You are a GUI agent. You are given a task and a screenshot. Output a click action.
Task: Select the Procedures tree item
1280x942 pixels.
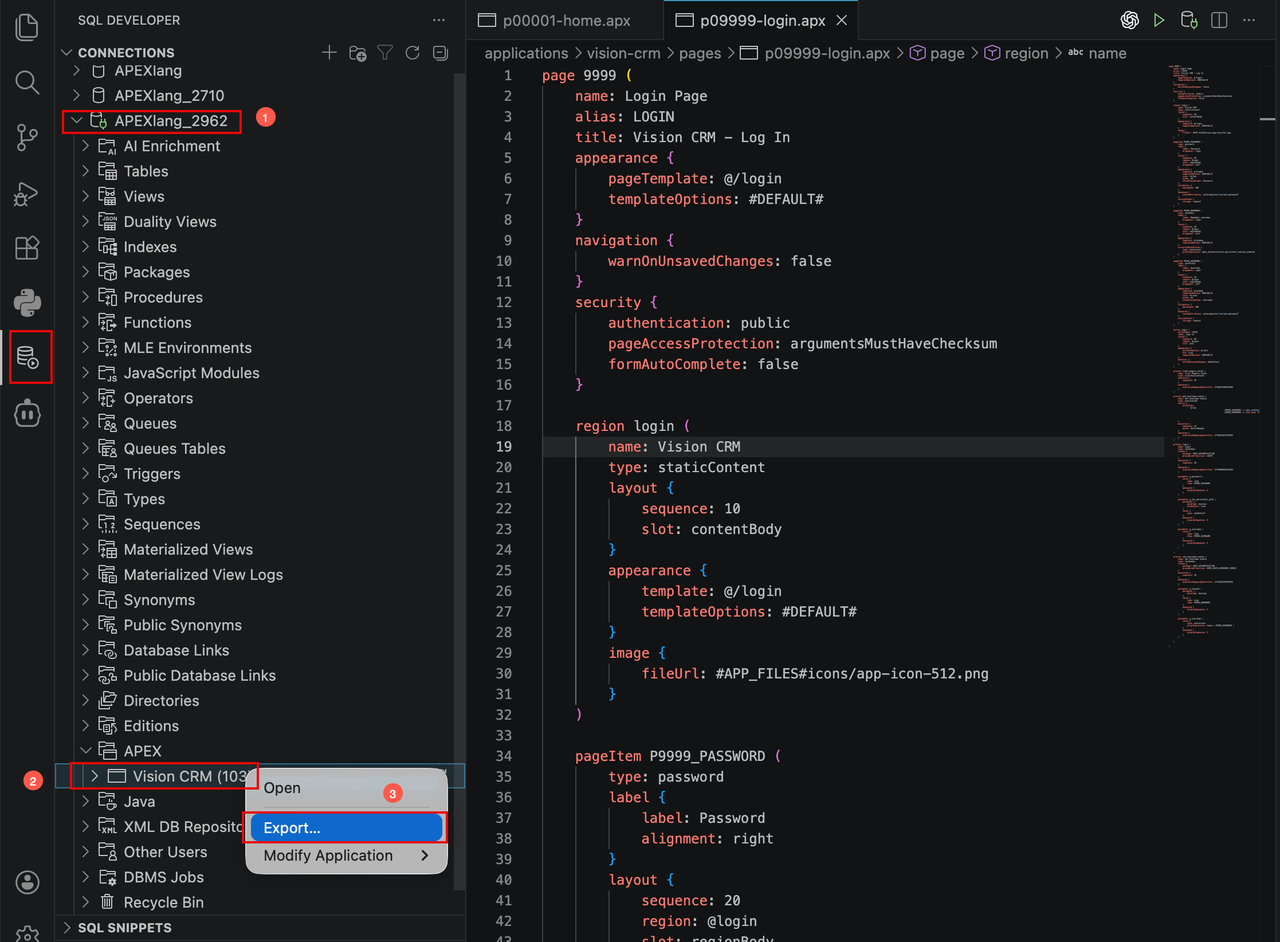tap(163, 297)
